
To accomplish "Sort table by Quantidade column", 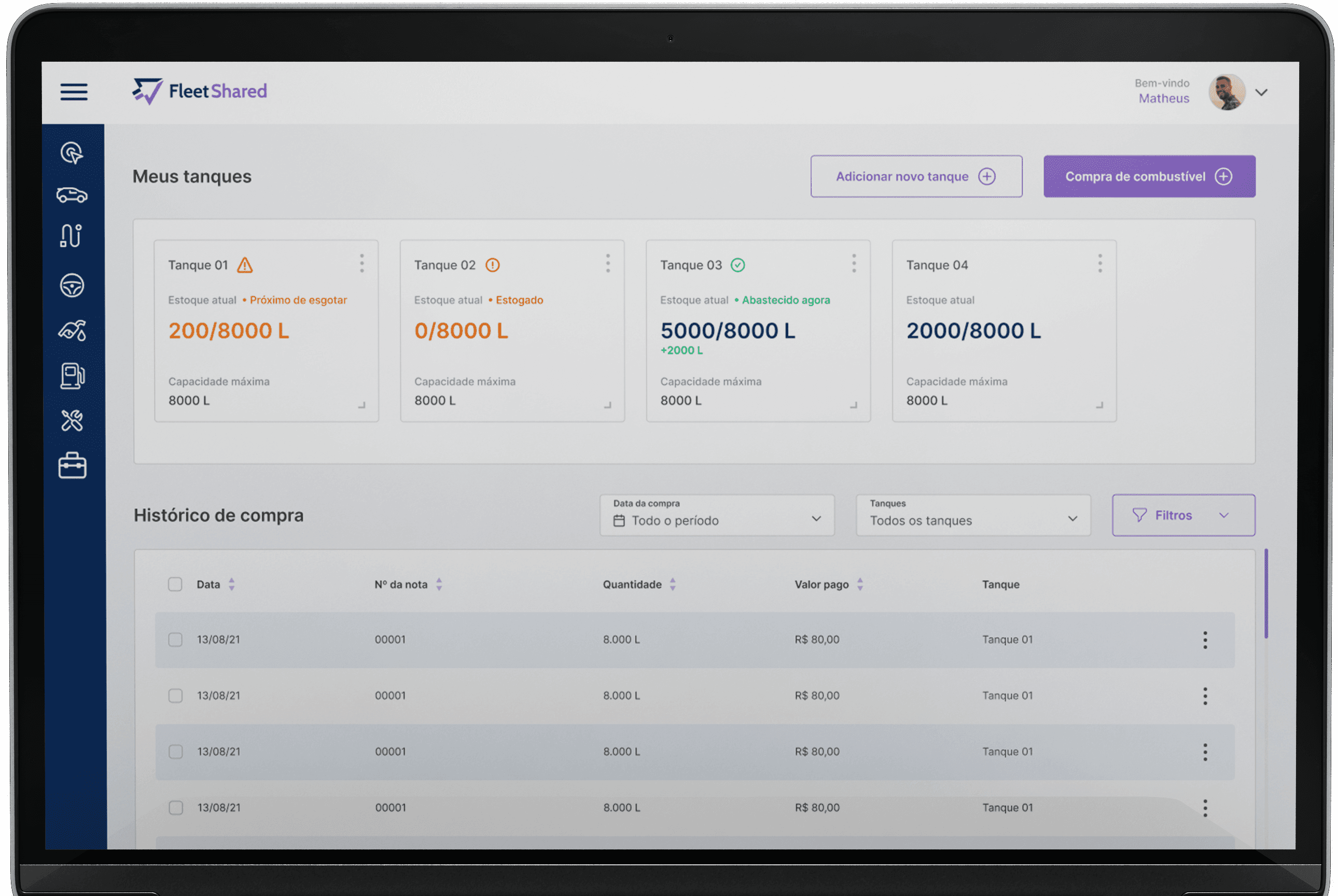I will coord(673,584).
